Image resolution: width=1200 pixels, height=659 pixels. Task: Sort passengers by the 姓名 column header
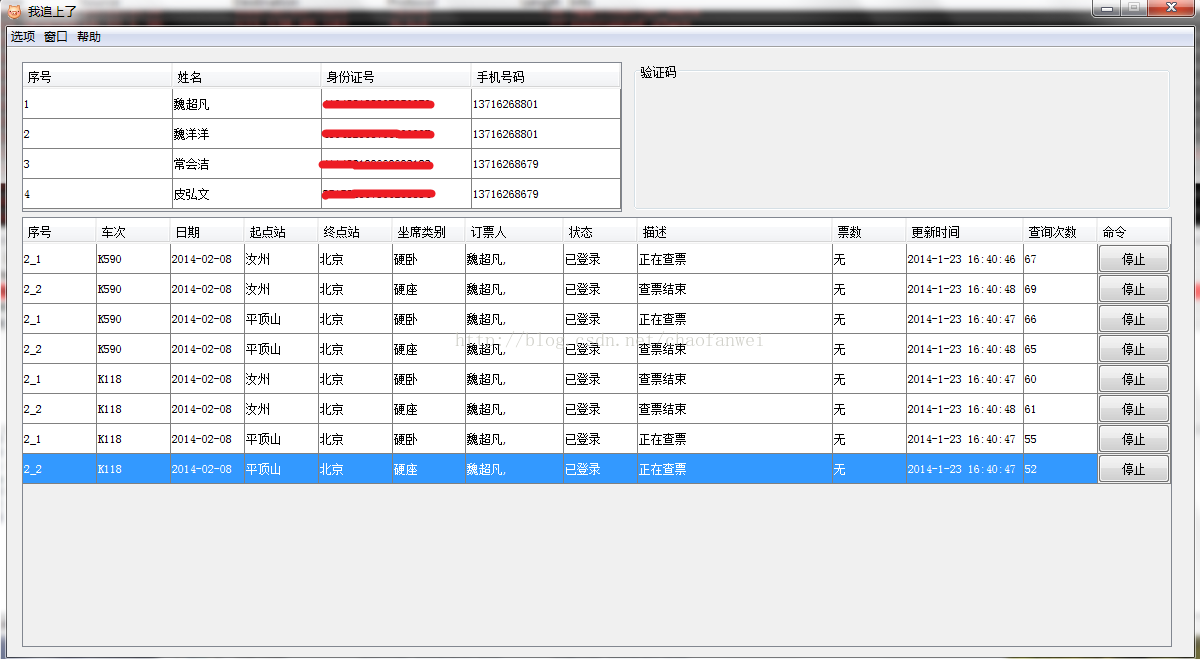click(247, 77)
